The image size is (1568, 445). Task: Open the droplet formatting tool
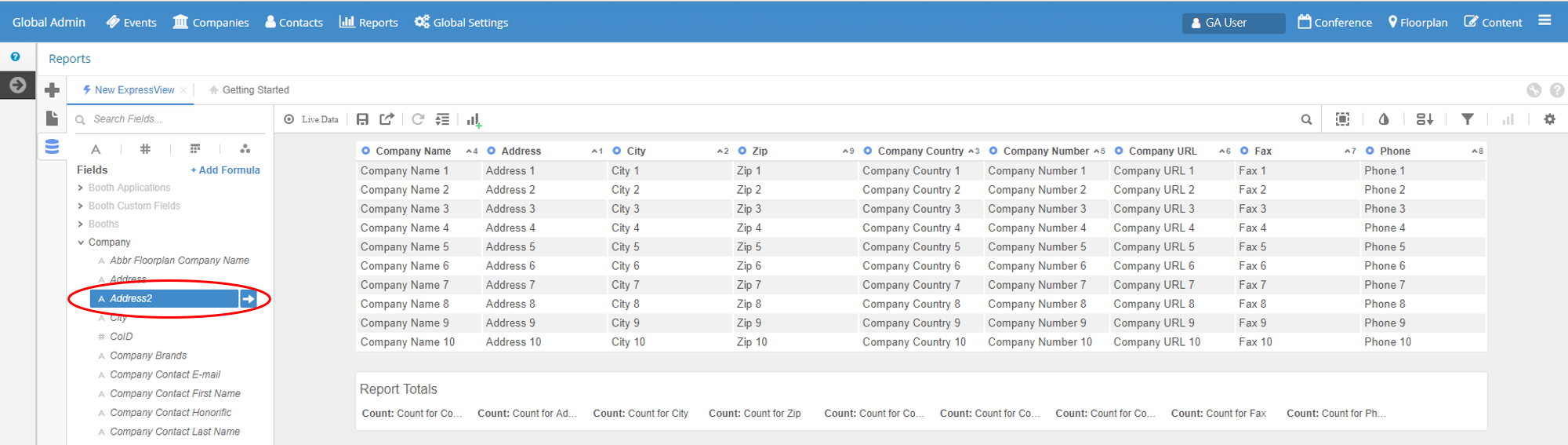click(x=1384, y=119)
